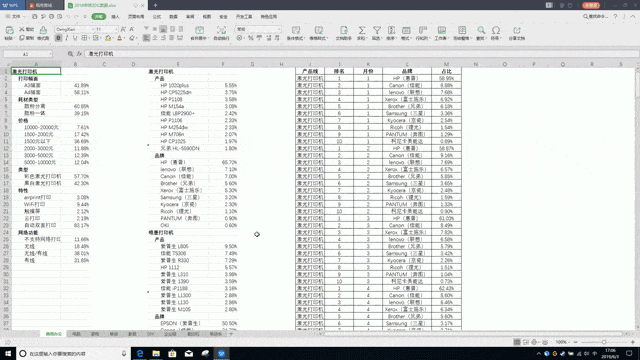The height and width of the screenshot is (360, 640).
Task: Click the increase font size icon
Action: tap(123, 29)
